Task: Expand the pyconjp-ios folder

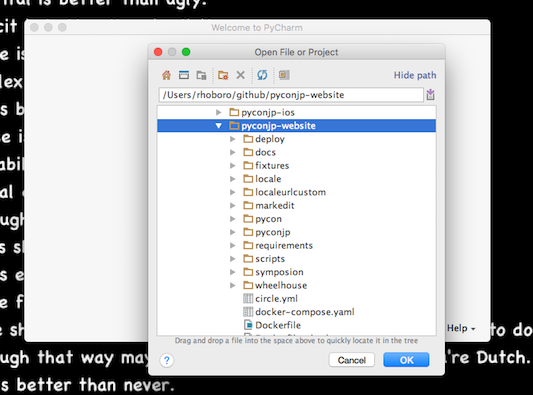Action: point(219,112)
